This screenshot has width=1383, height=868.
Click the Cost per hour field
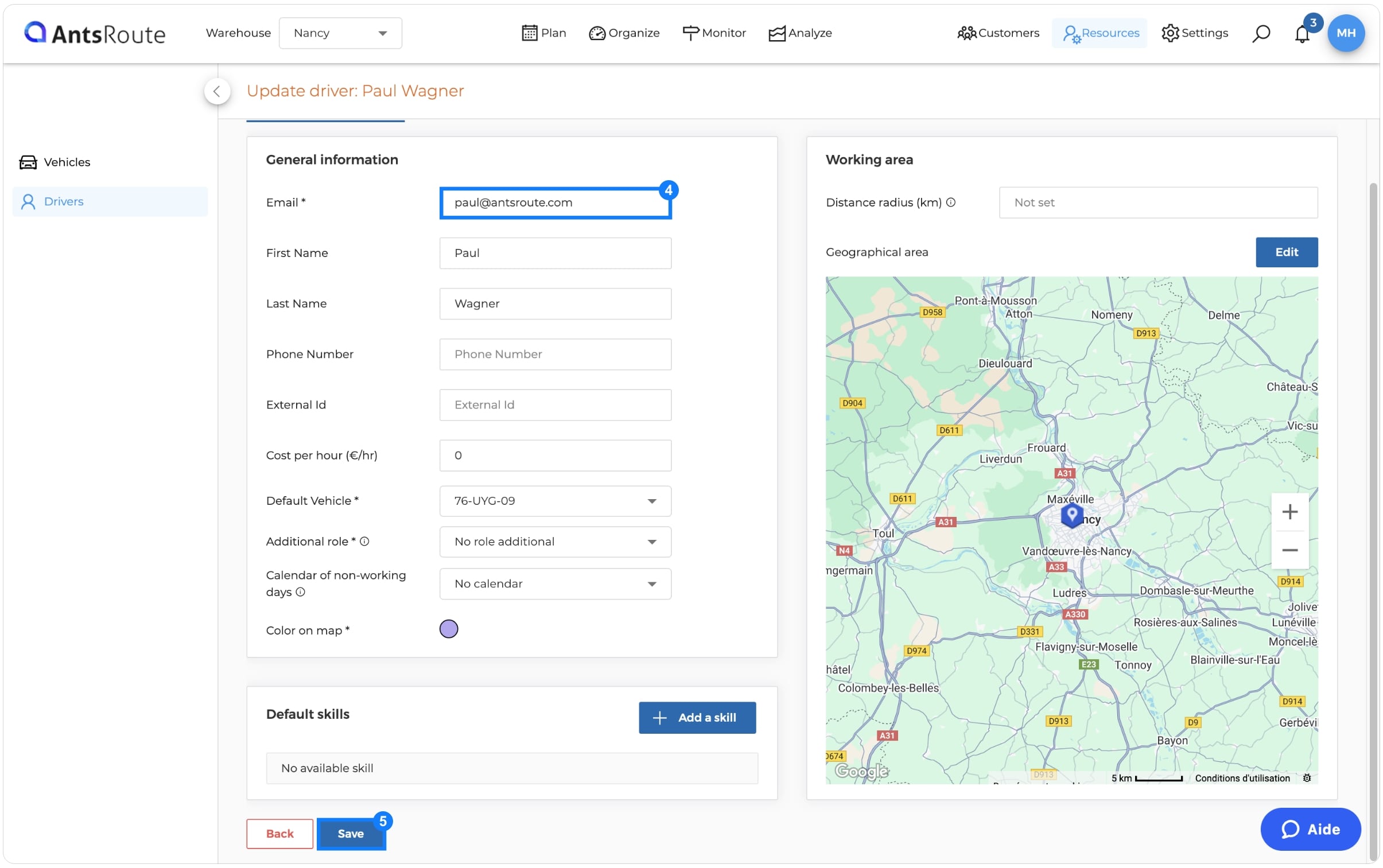555,456
